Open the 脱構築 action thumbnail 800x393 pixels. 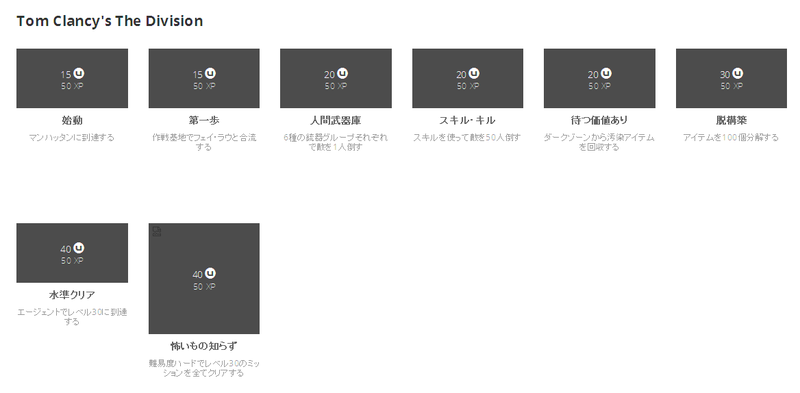point(732,78)
